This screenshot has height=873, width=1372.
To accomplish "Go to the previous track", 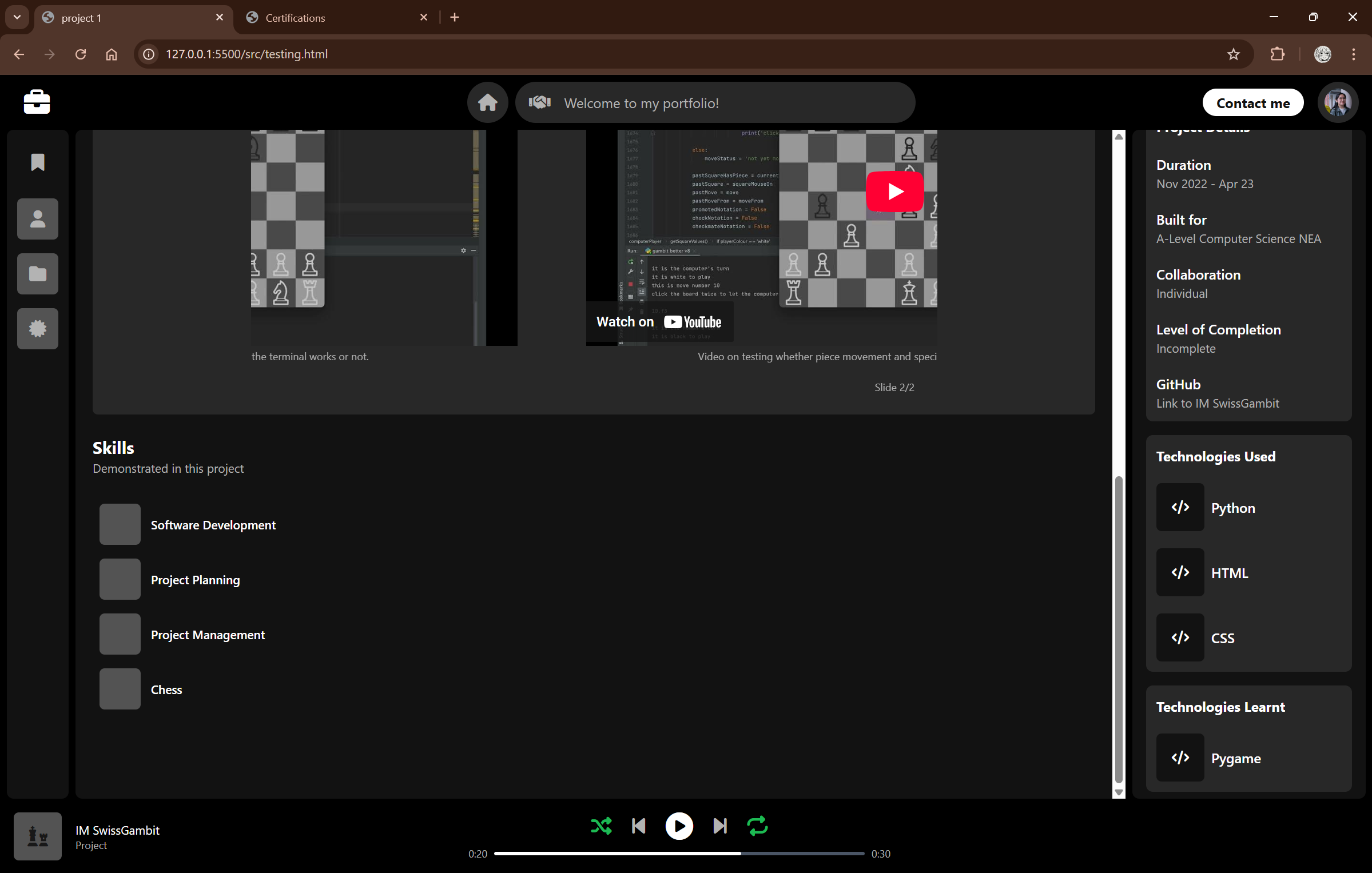I will tap(639, 826).
